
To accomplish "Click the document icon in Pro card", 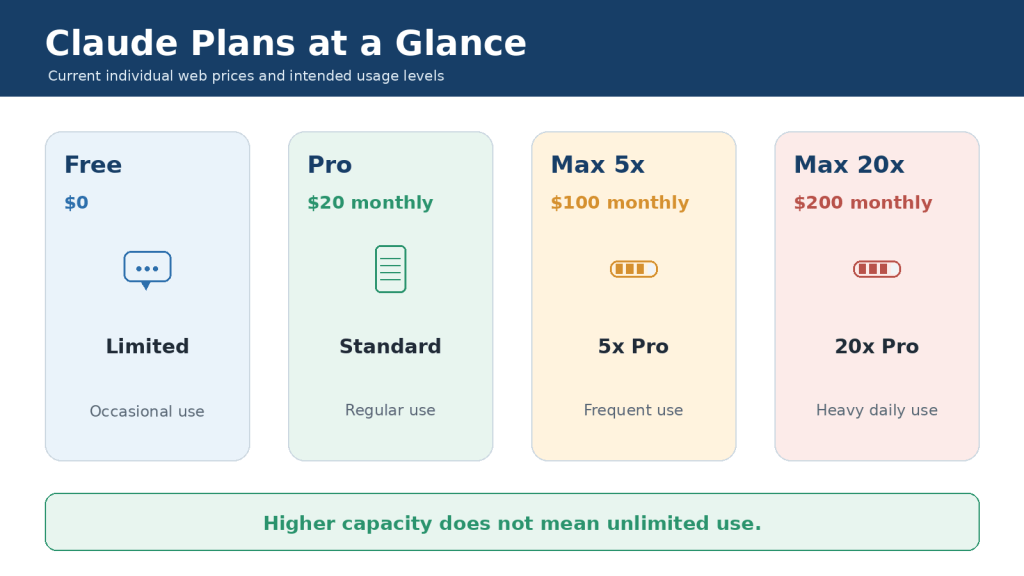I will (391, 269).
